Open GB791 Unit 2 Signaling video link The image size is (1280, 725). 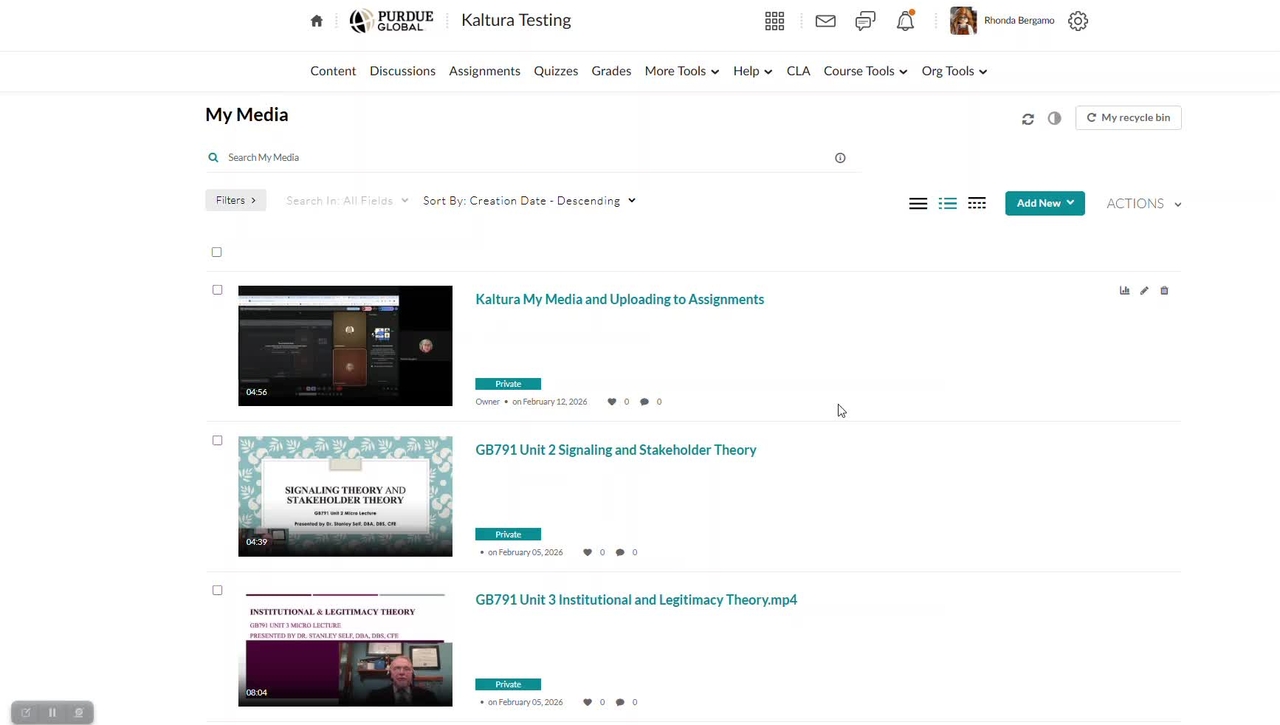tap(616, 450)
